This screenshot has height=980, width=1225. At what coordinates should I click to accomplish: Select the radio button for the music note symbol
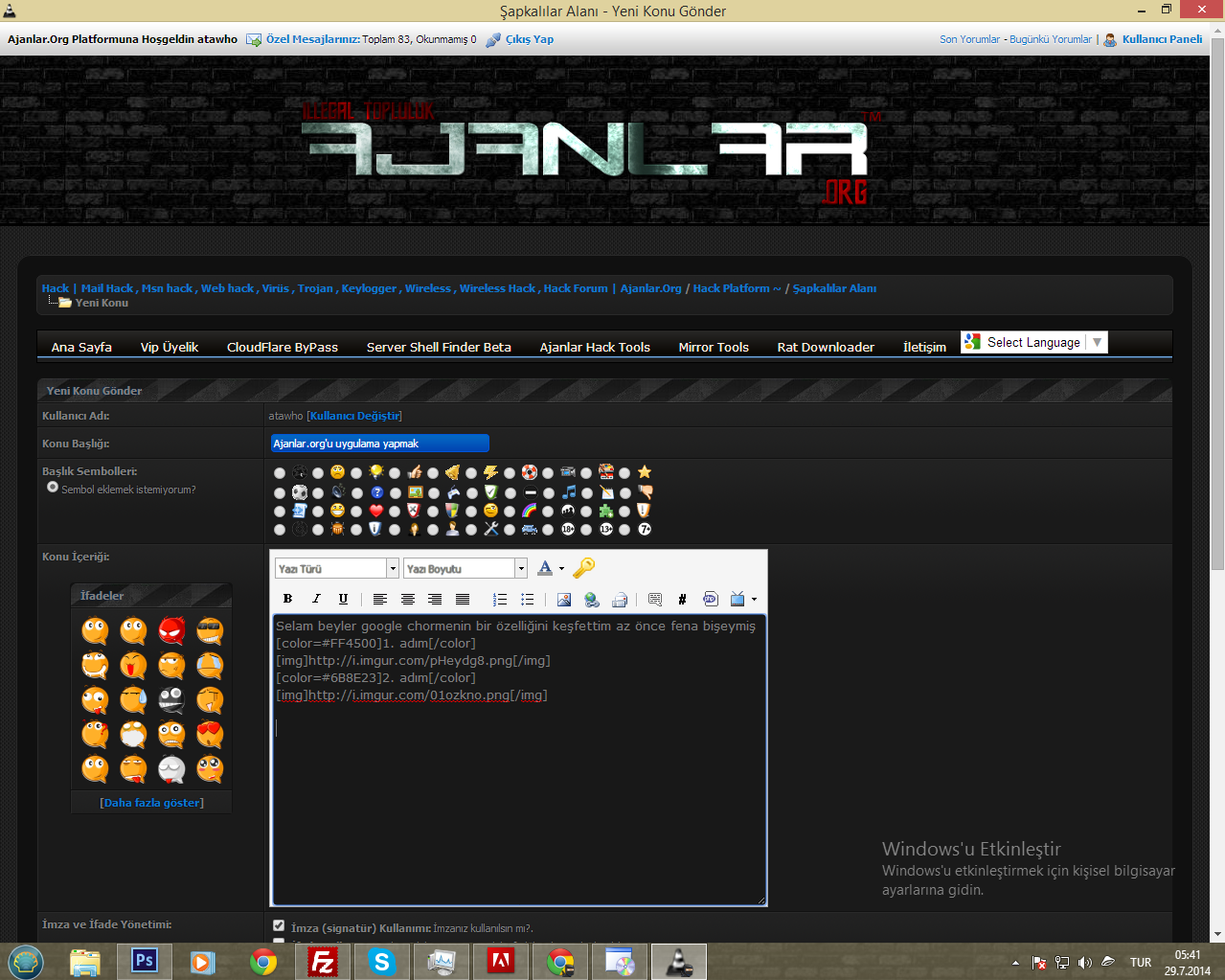[x=548, y=492]
